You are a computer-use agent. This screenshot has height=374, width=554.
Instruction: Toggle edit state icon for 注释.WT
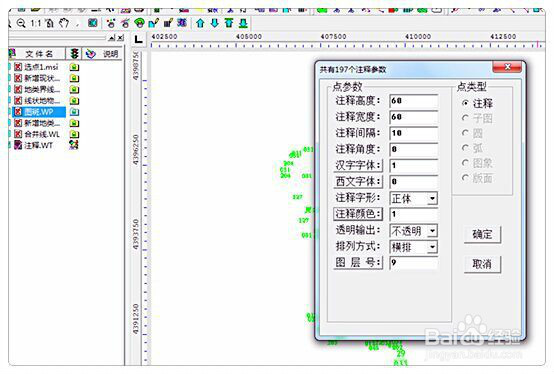[74, 145]
